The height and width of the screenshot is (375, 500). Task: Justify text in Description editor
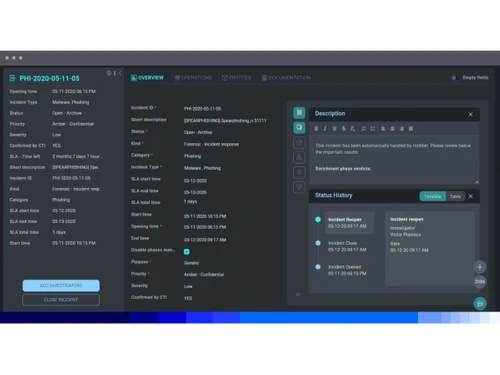411,129
